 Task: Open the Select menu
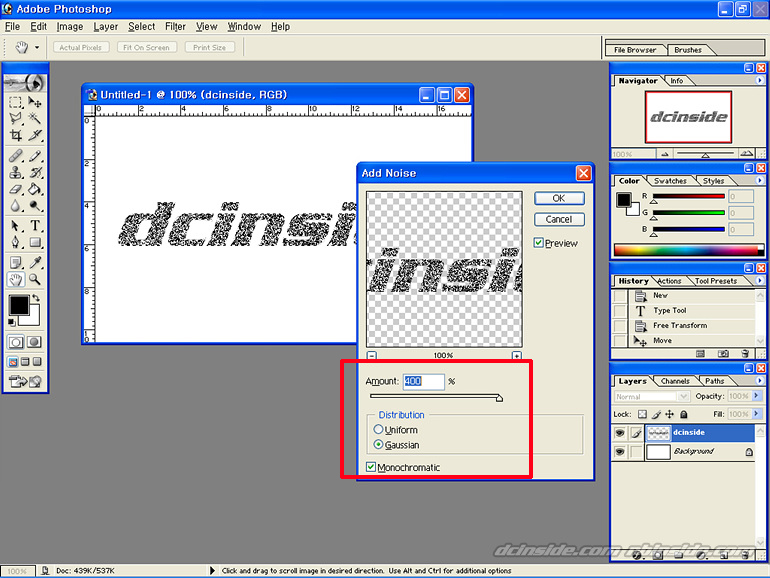141,27
